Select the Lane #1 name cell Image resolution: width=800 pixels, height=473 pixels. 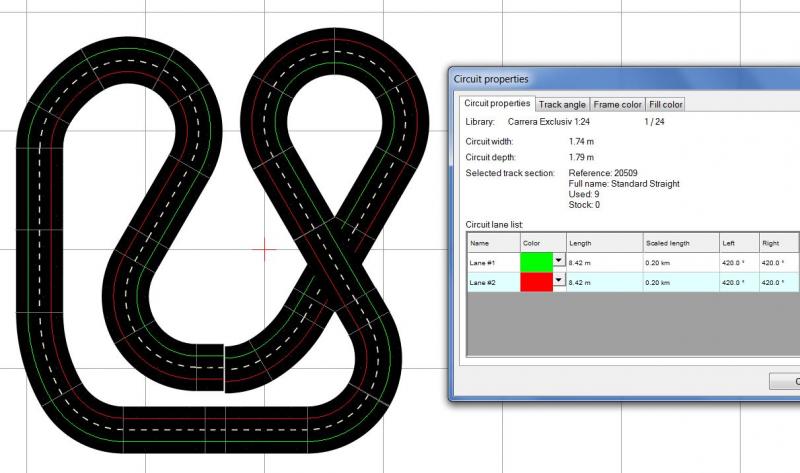point(492,262)
